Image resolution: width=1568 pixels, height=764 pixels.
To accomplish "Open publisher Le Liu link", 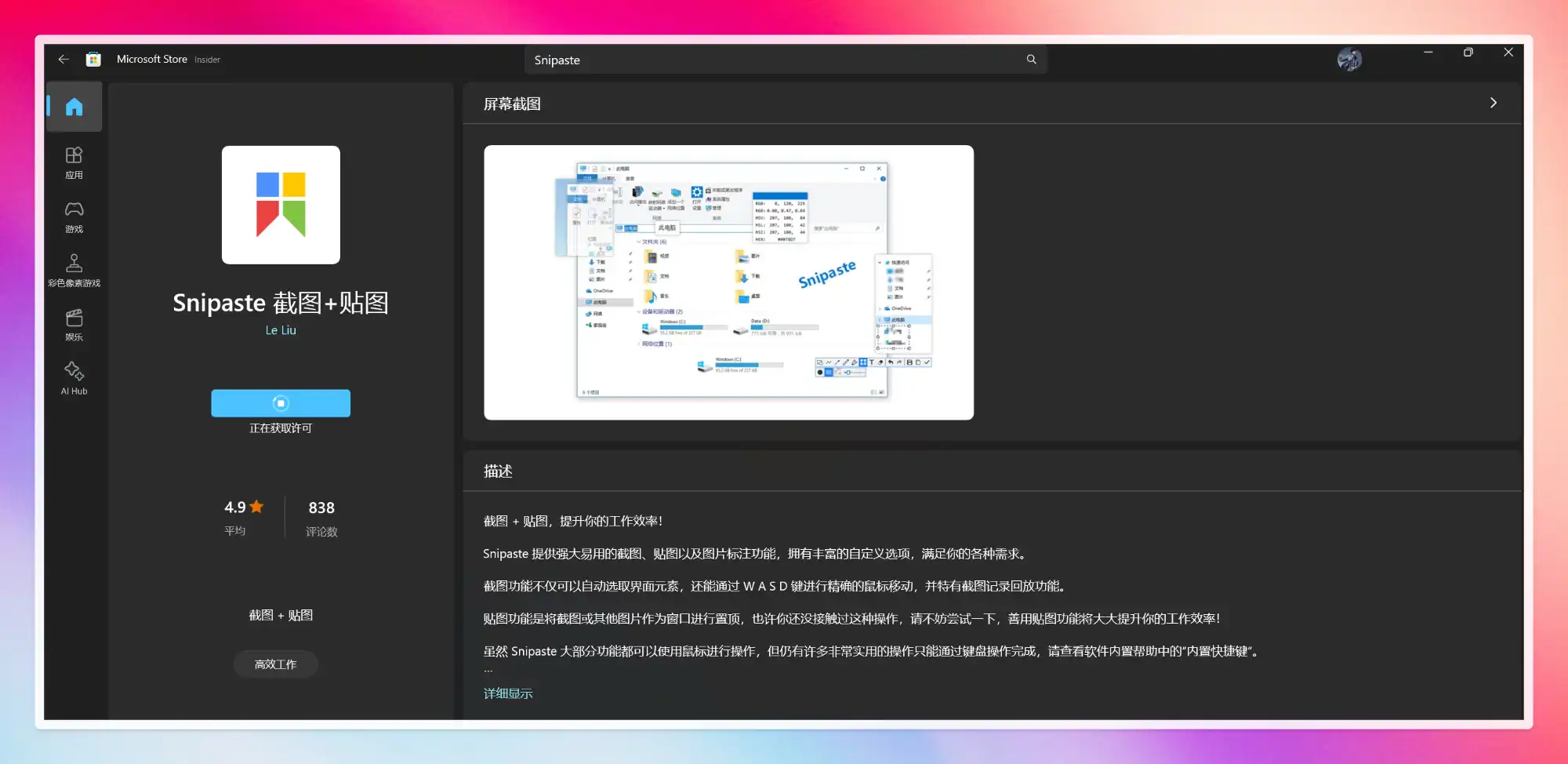I will click(281, 330).
